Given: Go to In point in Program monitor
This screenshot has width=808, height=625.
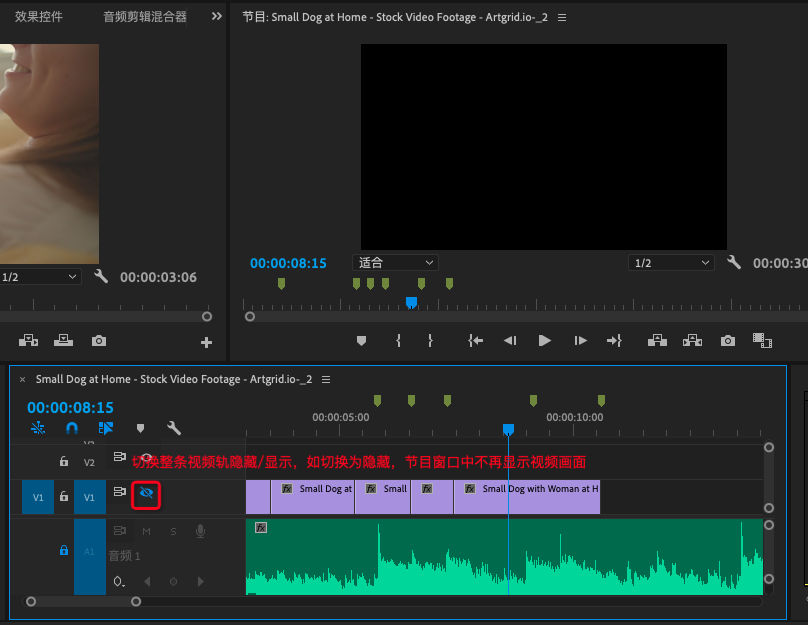Looking at the screenshot, I should click(475, 341).
